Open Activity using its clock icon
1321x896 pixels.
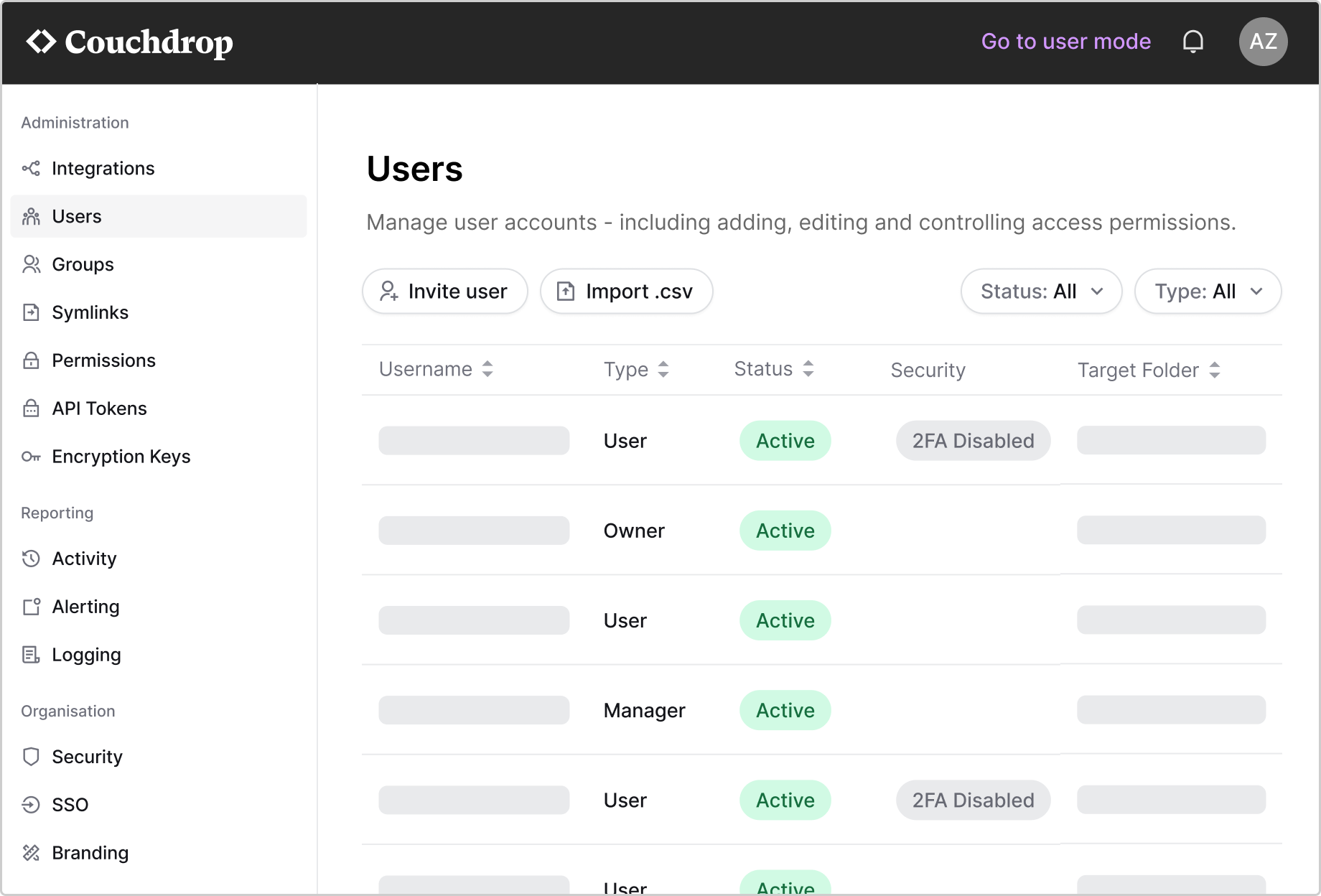tap(31, 559)
